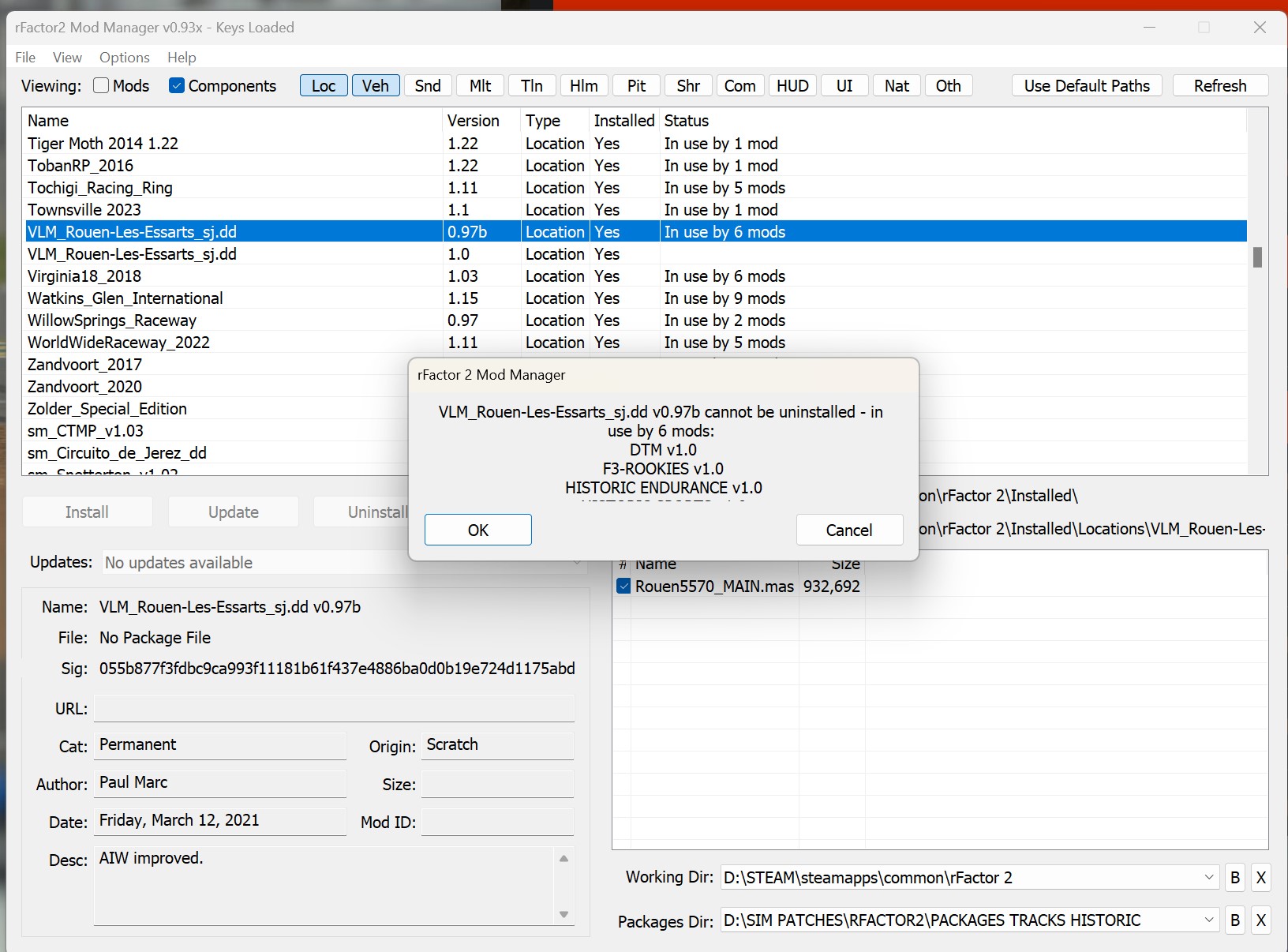Confirm the dialog with OK
This screenshot has width=1288, height=952.
tap(478, 530)
